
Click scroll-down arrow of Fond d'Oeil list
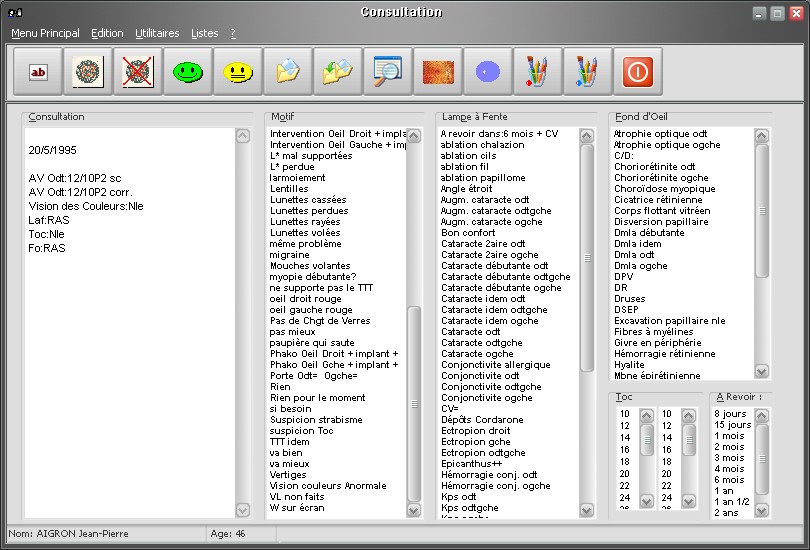(x=761, y=371)
